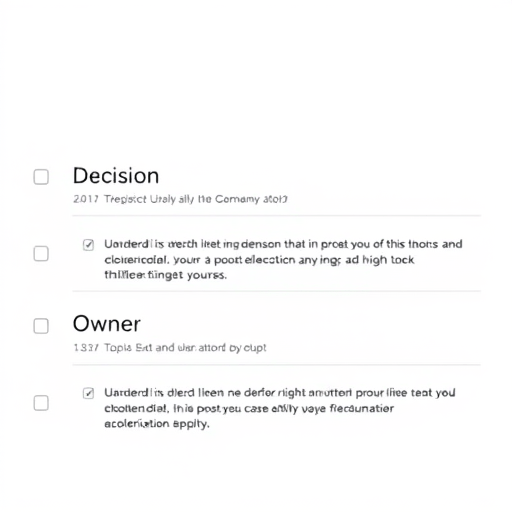Select the 2017 number under Decision
The width and height of the screenshot is (512, 512).
[x=86, y=199]
